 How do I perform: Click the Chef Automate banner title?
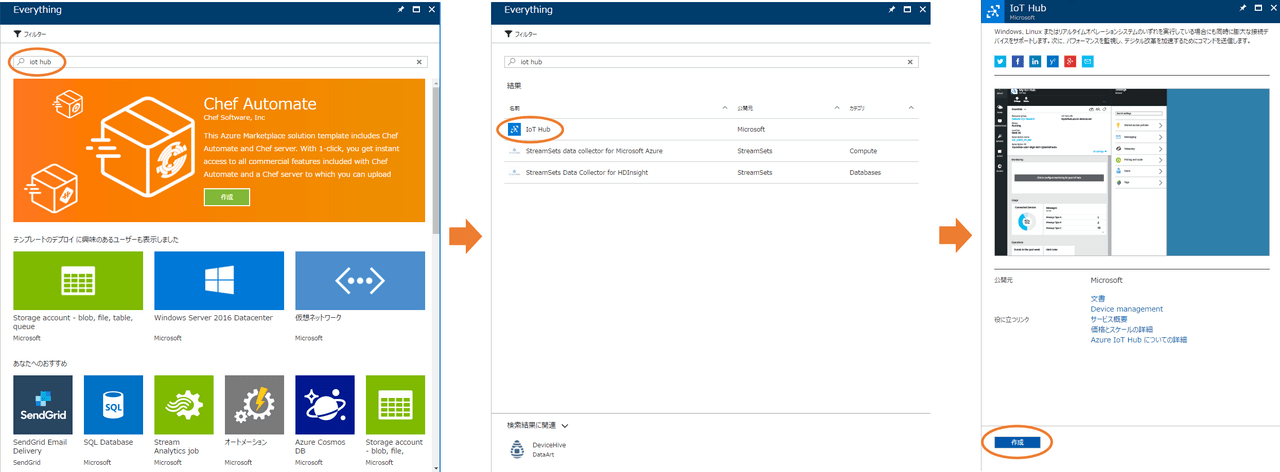(x=260, y=103)
